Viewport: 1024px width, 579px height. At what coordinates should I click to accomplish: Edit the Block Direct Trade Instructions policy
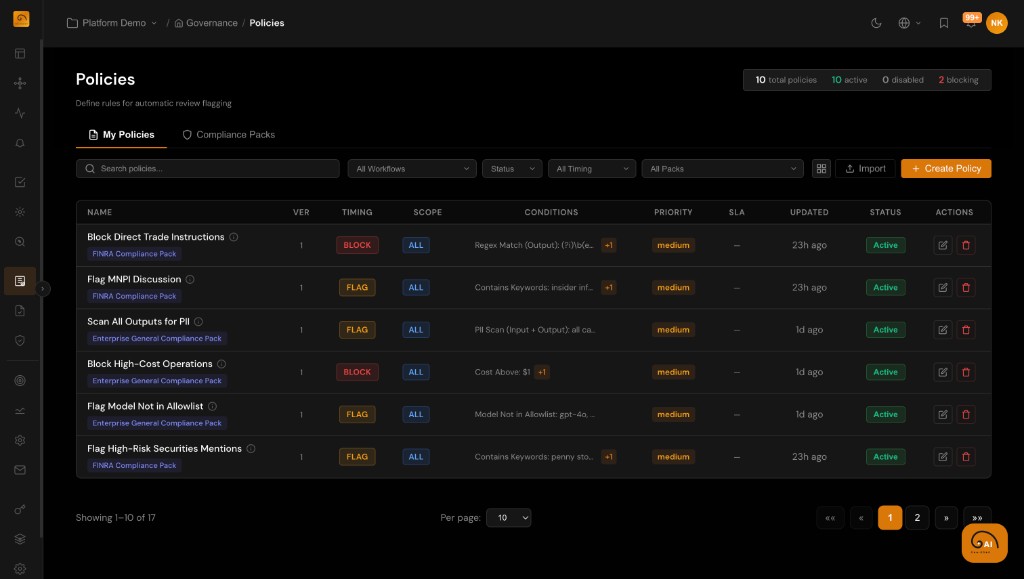[x=943, y=245]
